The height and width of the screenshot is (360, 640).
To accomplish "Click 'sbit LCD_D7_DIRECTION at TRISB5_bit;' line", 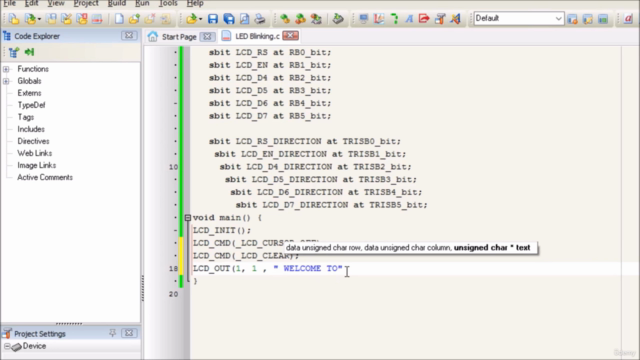I will pos(331,205).
